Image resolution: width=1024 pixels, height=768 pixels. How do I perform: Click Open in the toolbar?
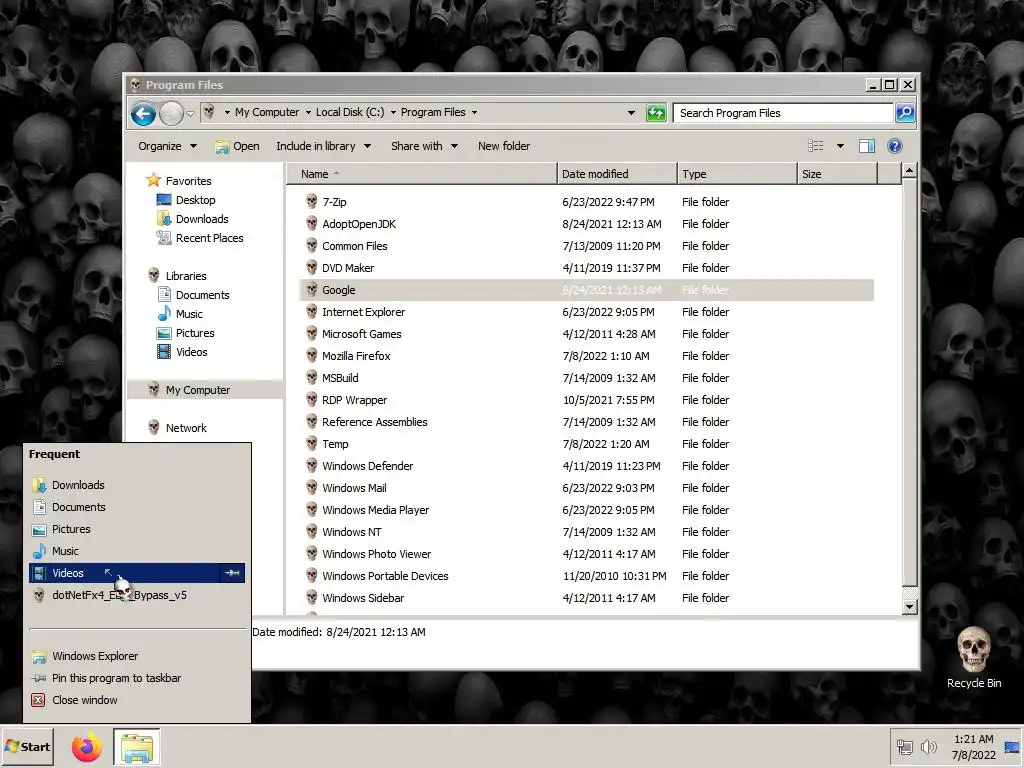click(238, 146)
